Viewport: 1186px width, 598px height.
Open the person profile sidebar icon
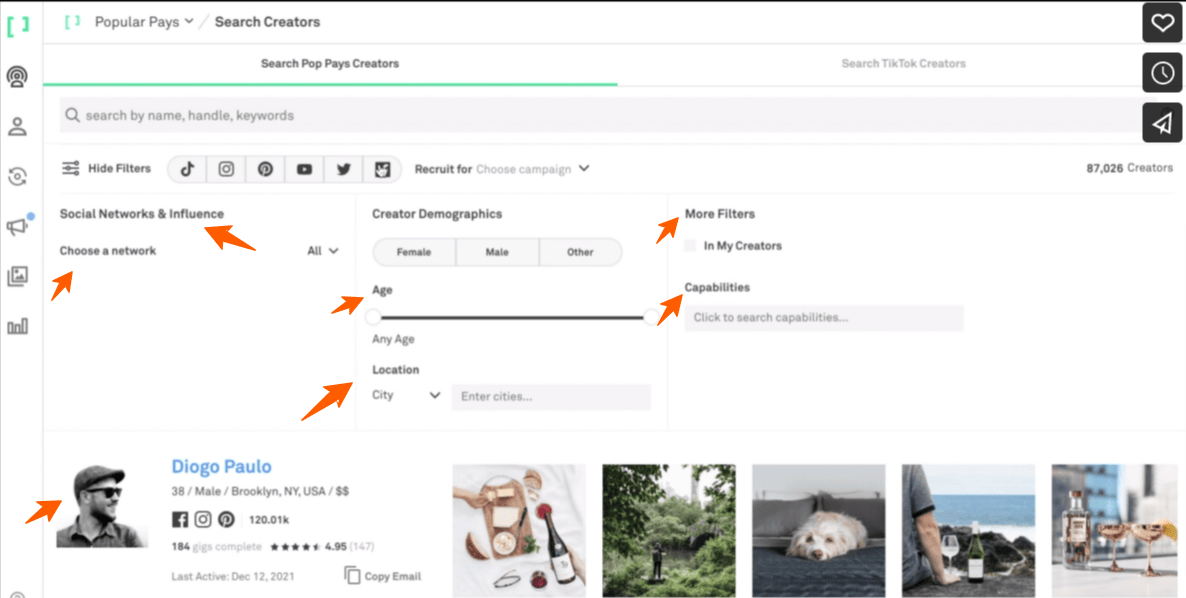pyautogui.click(x=17, y=126)
